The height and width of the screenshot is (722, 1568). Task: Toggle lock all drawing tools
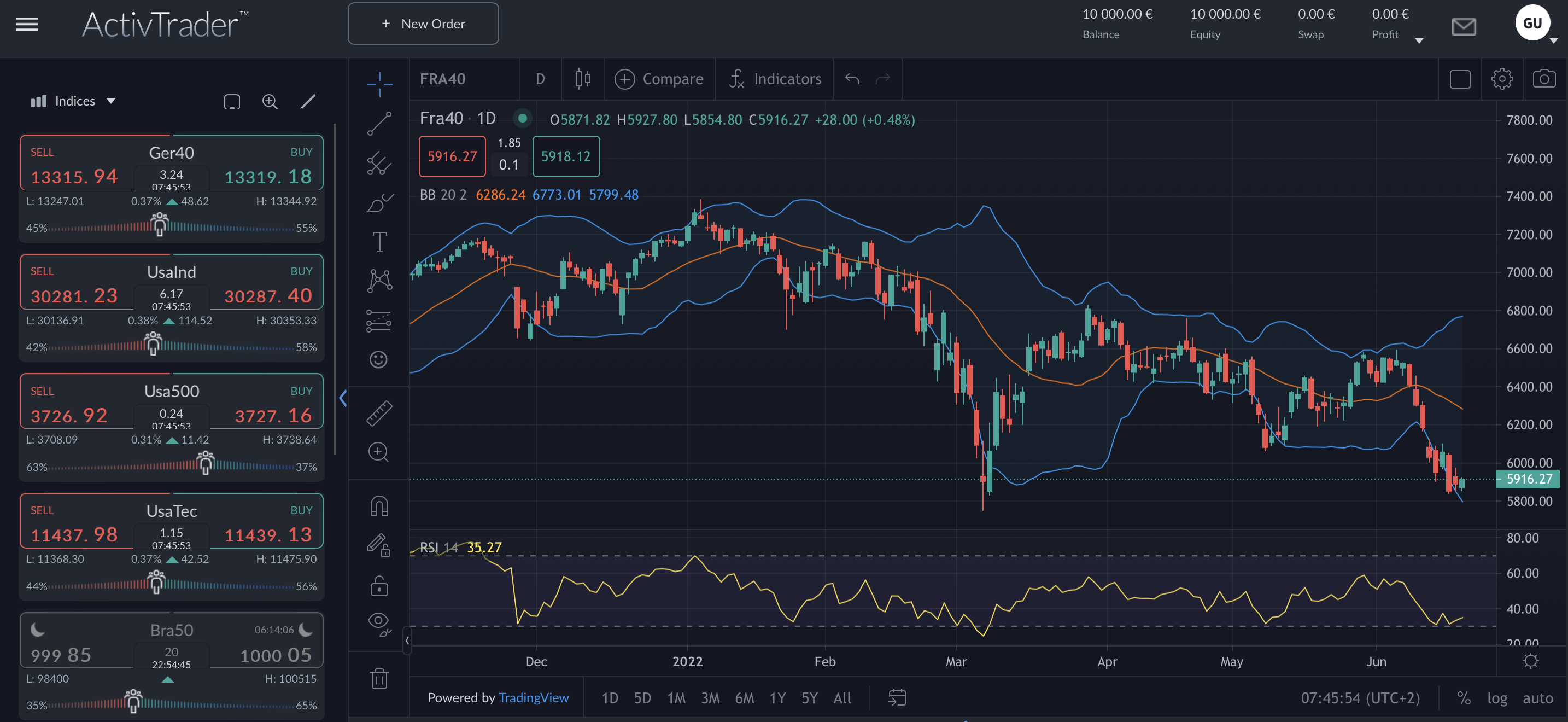[379, 586]
